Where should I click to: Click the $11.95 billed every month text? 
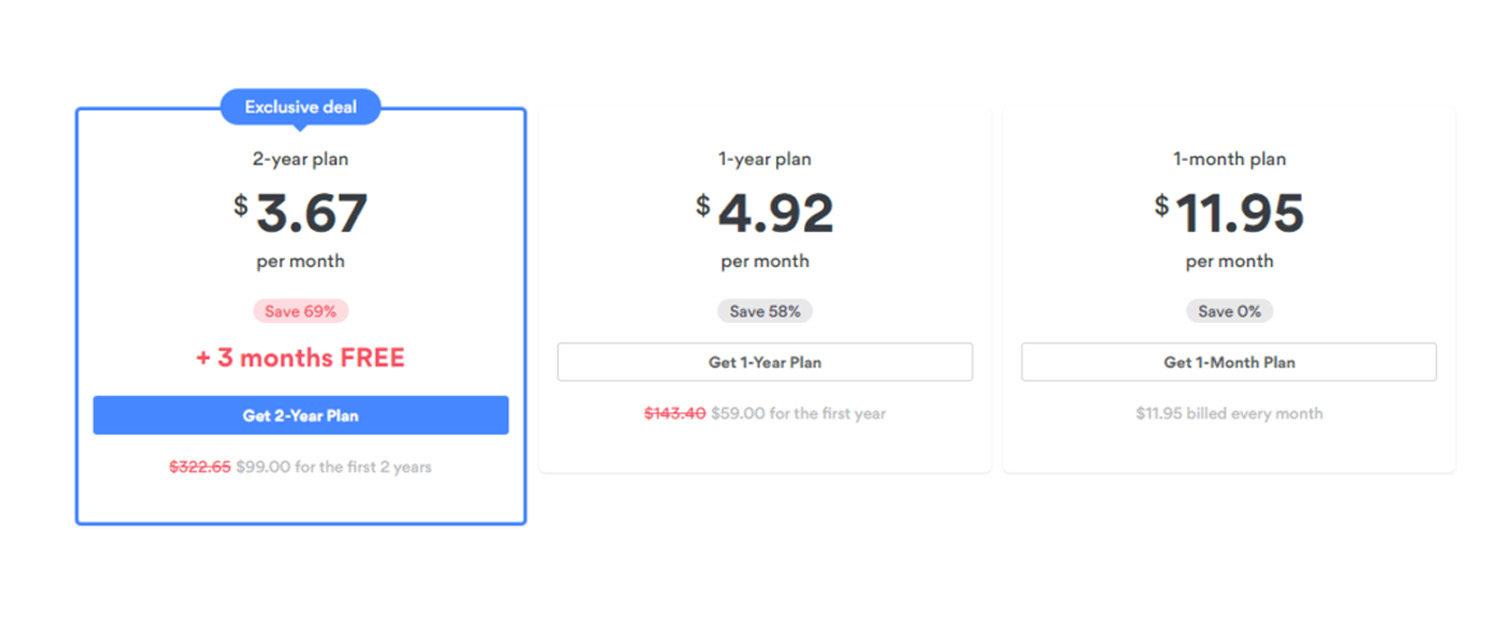pos(1229,413)
